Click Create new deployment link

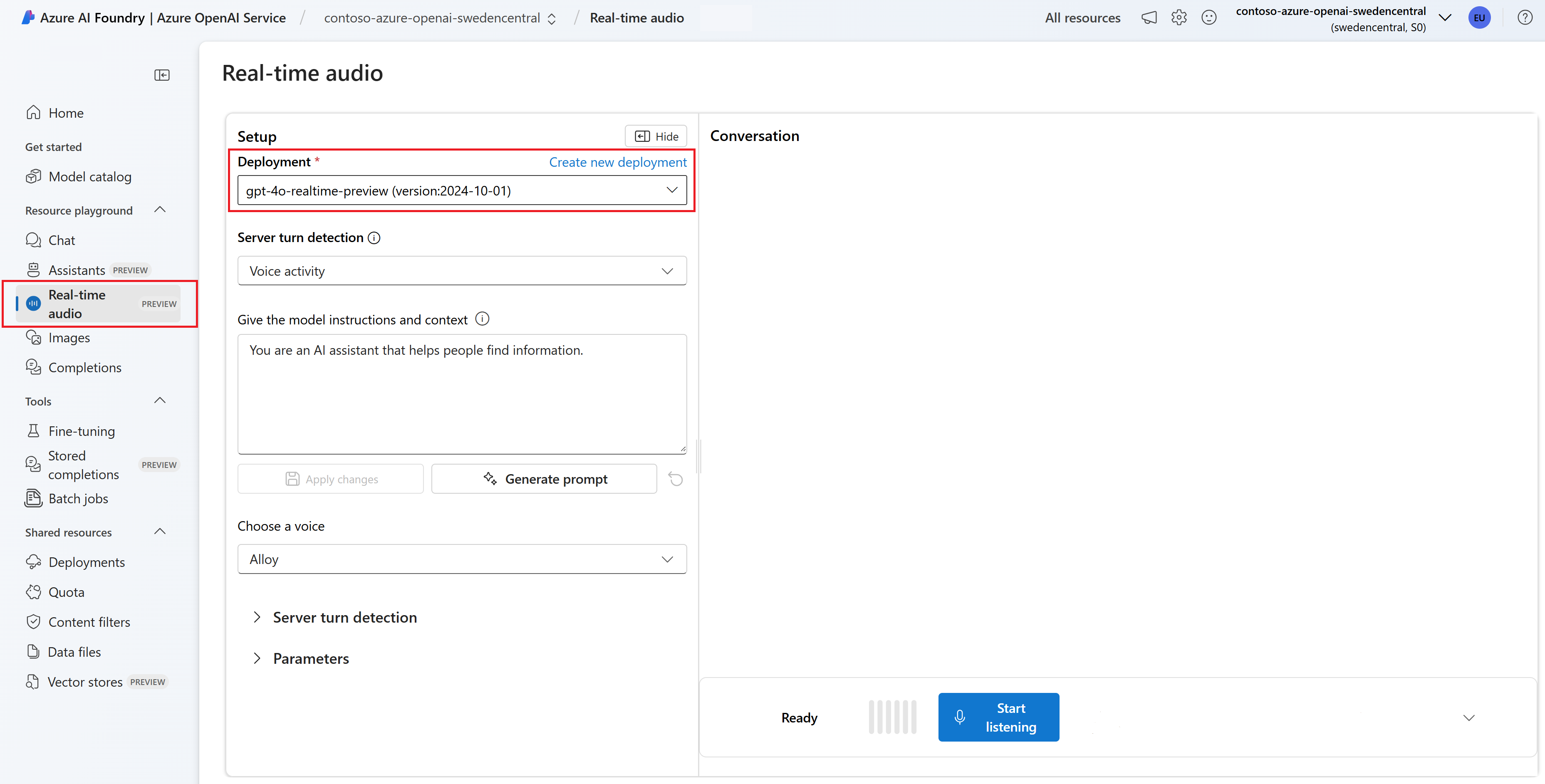pyautogui.click(x=618, y=162)
